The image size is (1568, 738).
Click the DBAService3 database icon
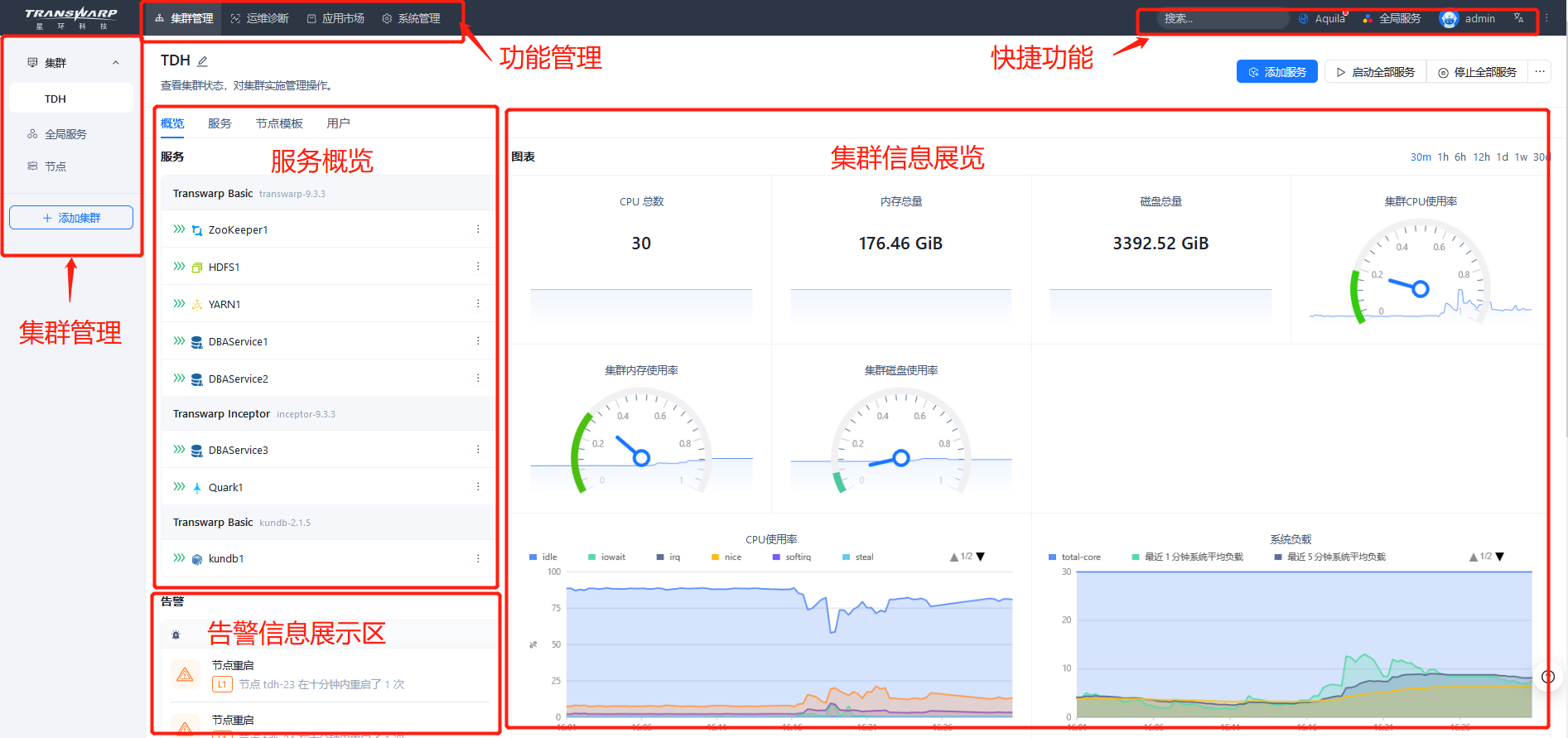point(197,451)
